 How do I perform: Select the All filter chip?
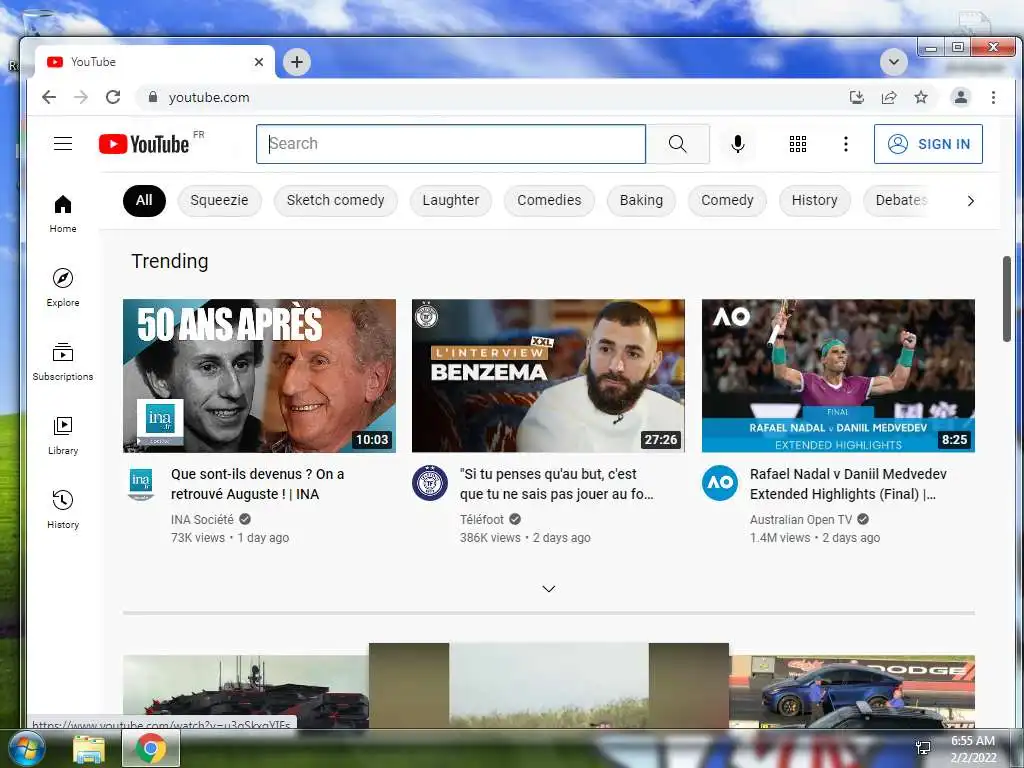pos(144,200)
